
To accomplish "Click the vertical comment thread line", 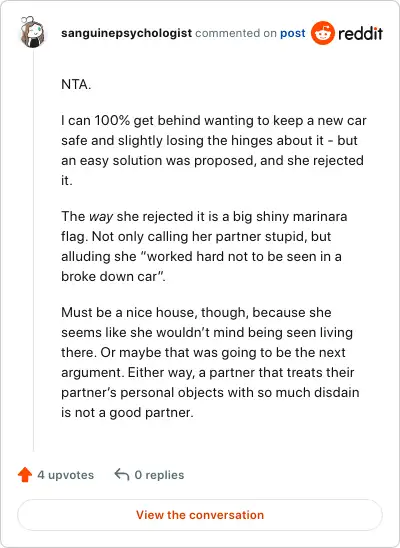I will pyautogui.click(x=34, y=252).
